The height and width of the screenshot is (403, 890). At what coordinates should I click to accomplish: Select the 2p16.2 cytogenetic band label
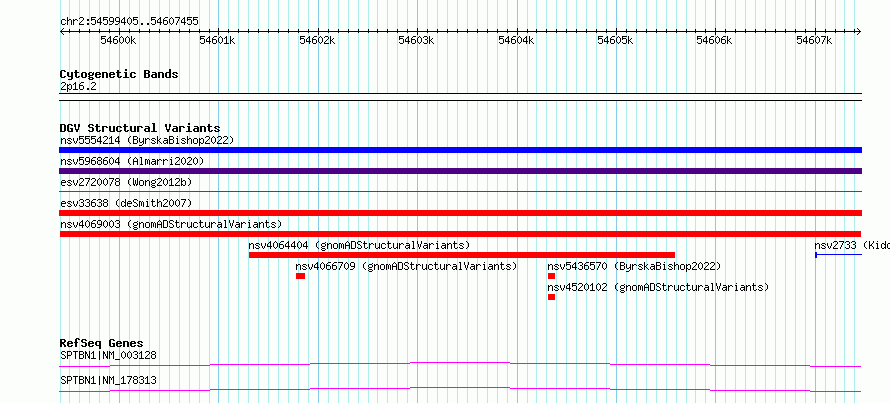click(x=78, y=86)
